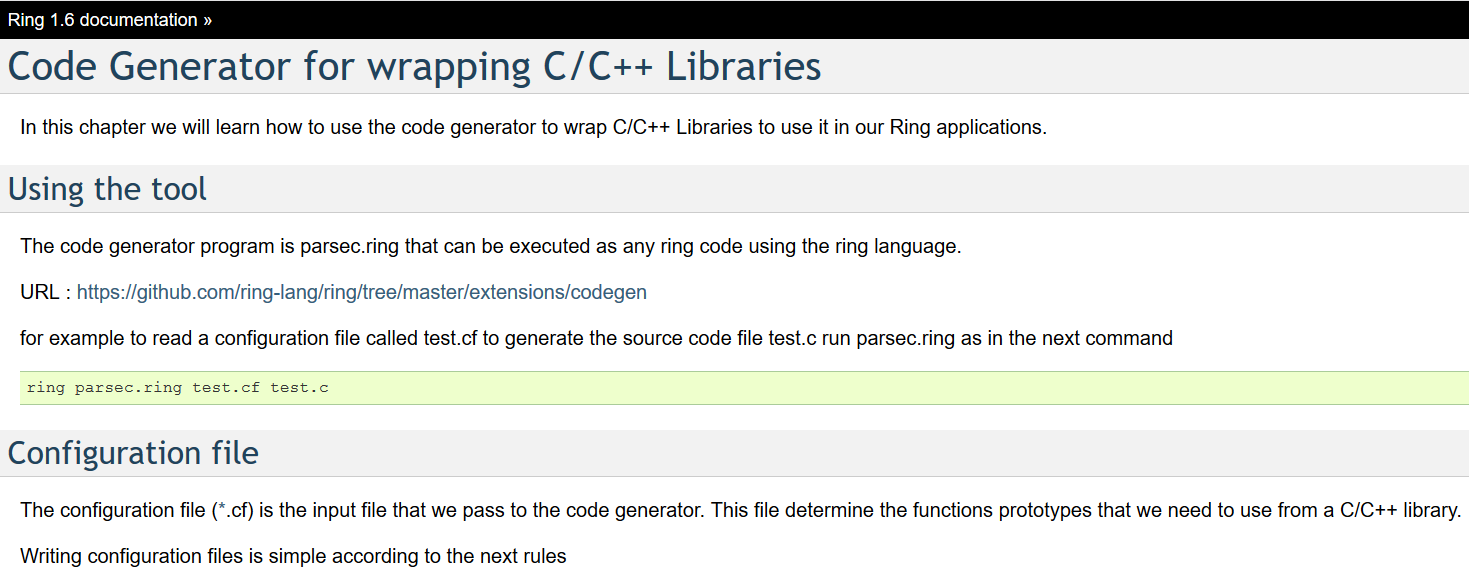Click the 'for example to read a configuration file' paragraph
The image size is (1469, 588).
[x=596, y=338]
